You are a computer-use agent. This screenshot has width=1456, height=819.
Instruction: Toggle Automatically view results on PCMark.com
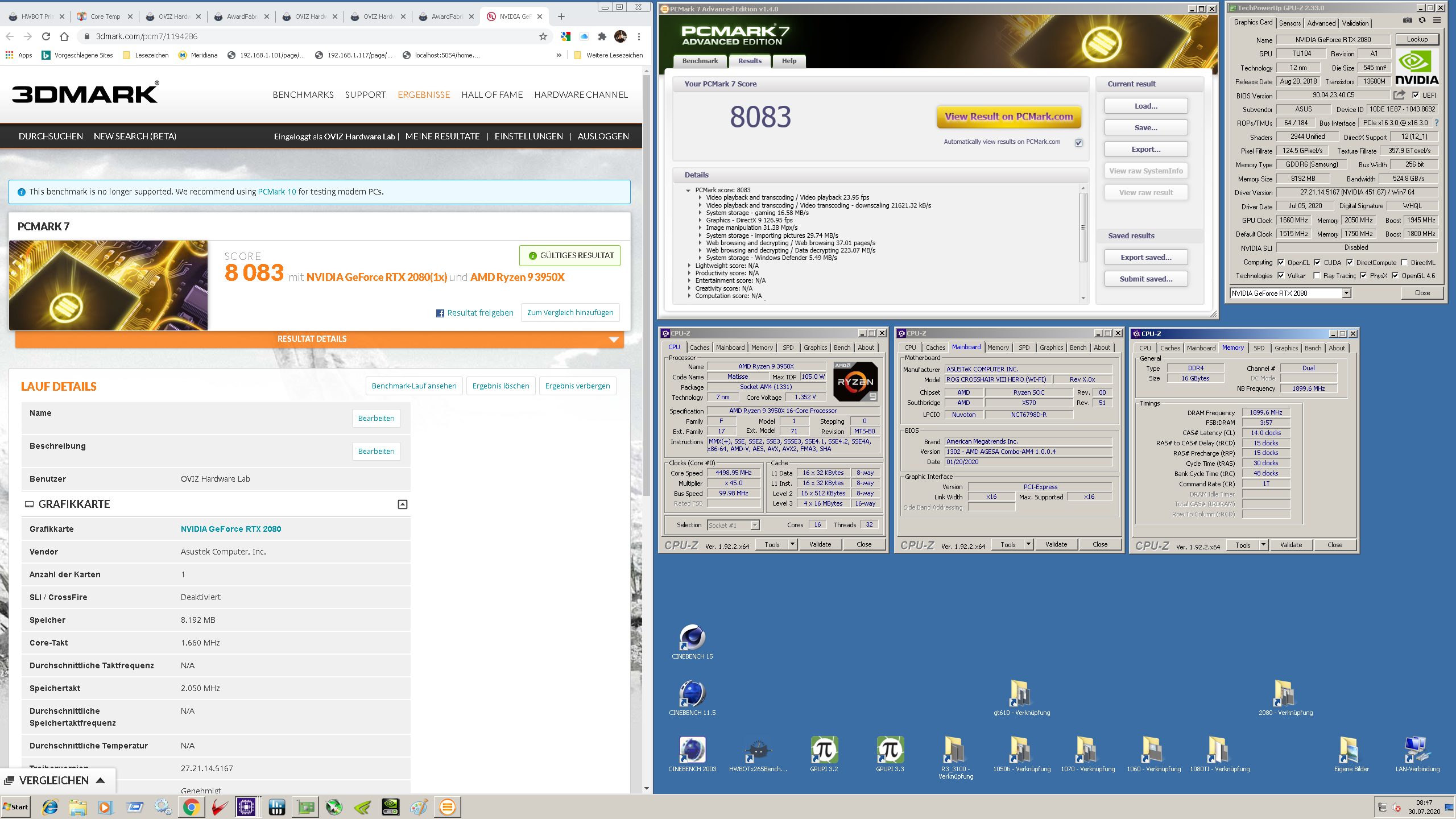[x=1078, y=143]
